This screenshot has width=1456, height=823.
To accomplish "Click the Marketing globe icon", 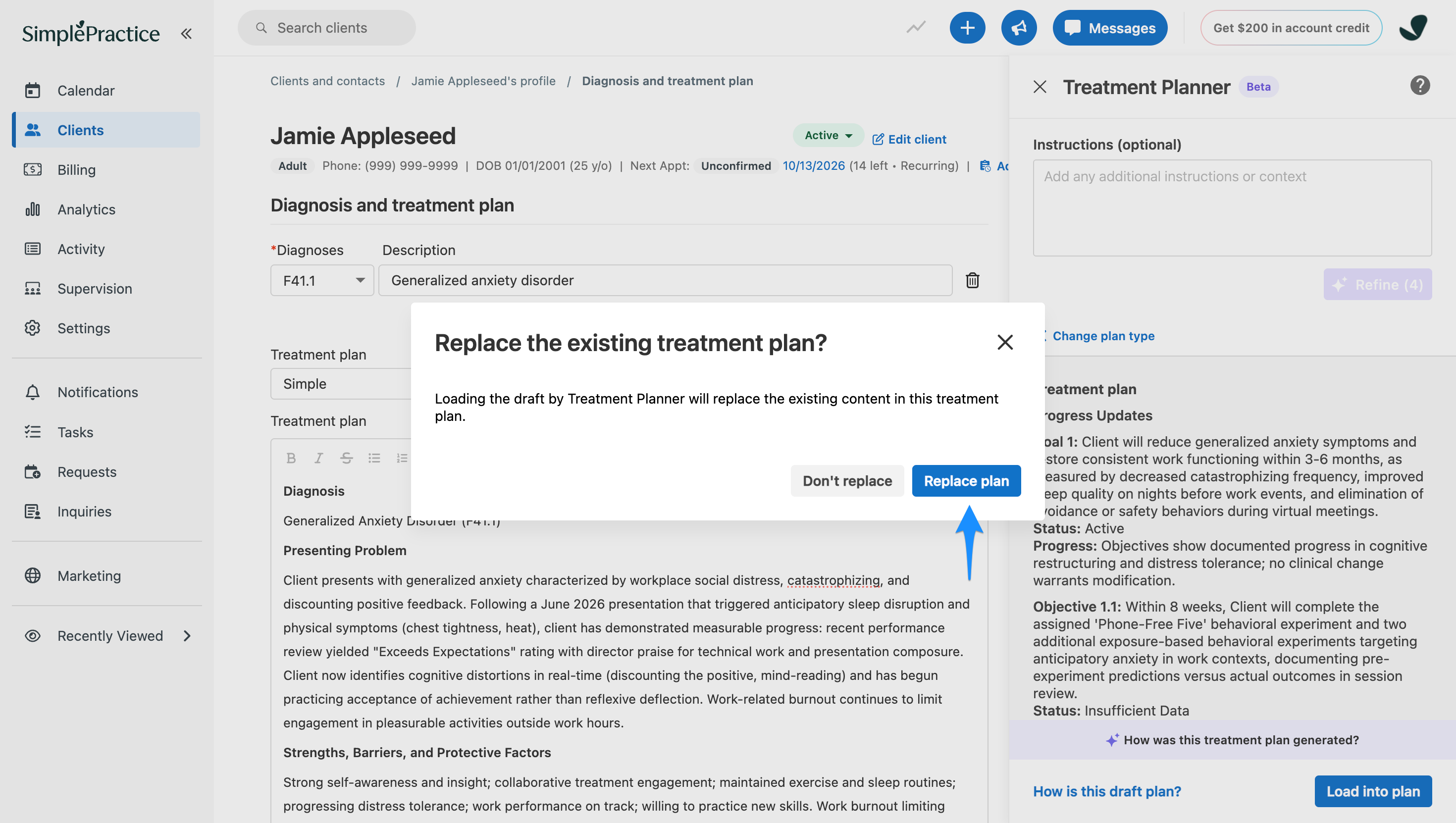I will 33,575.
